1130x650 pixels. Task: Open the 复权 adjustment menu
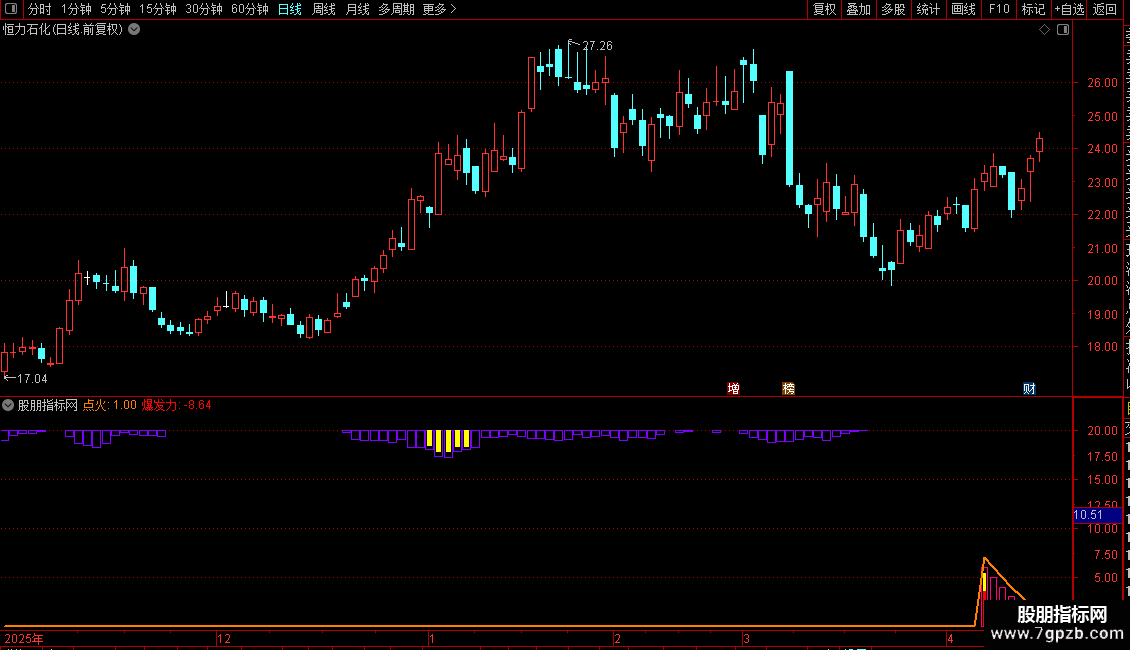(x=824, y=9)
